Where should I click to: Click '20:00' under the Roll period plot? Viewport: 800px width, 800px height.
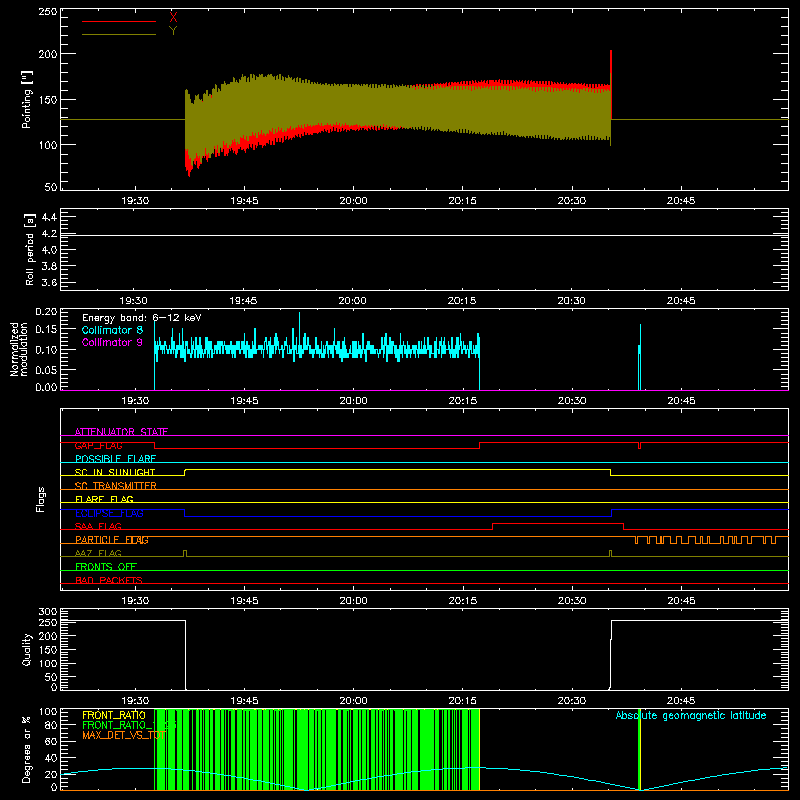pyautogui.click(x=353, y=301)
